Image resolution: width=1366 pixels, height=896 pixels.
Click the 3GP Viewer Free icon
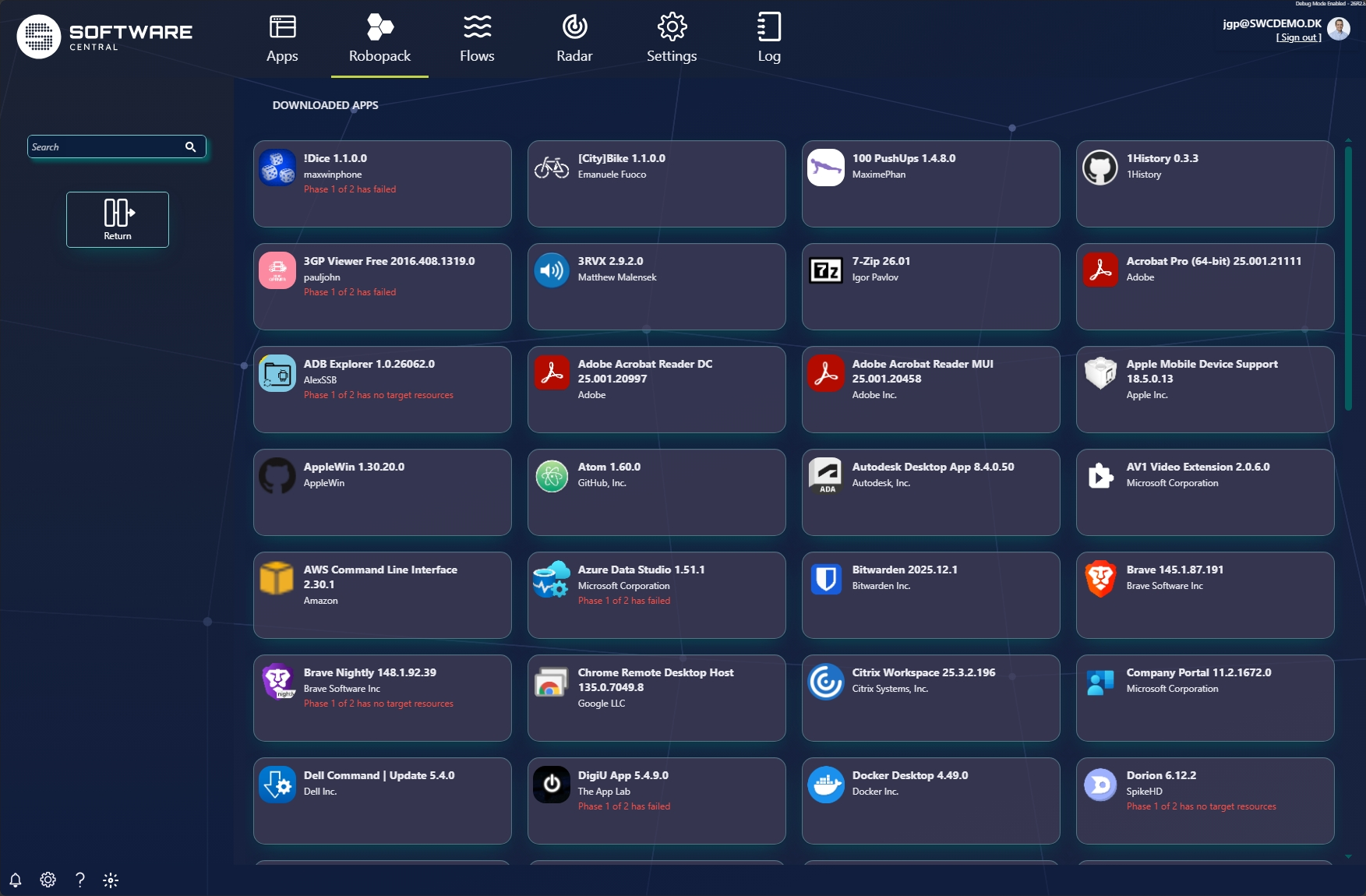pyautogui.click(x=277, y=270)
